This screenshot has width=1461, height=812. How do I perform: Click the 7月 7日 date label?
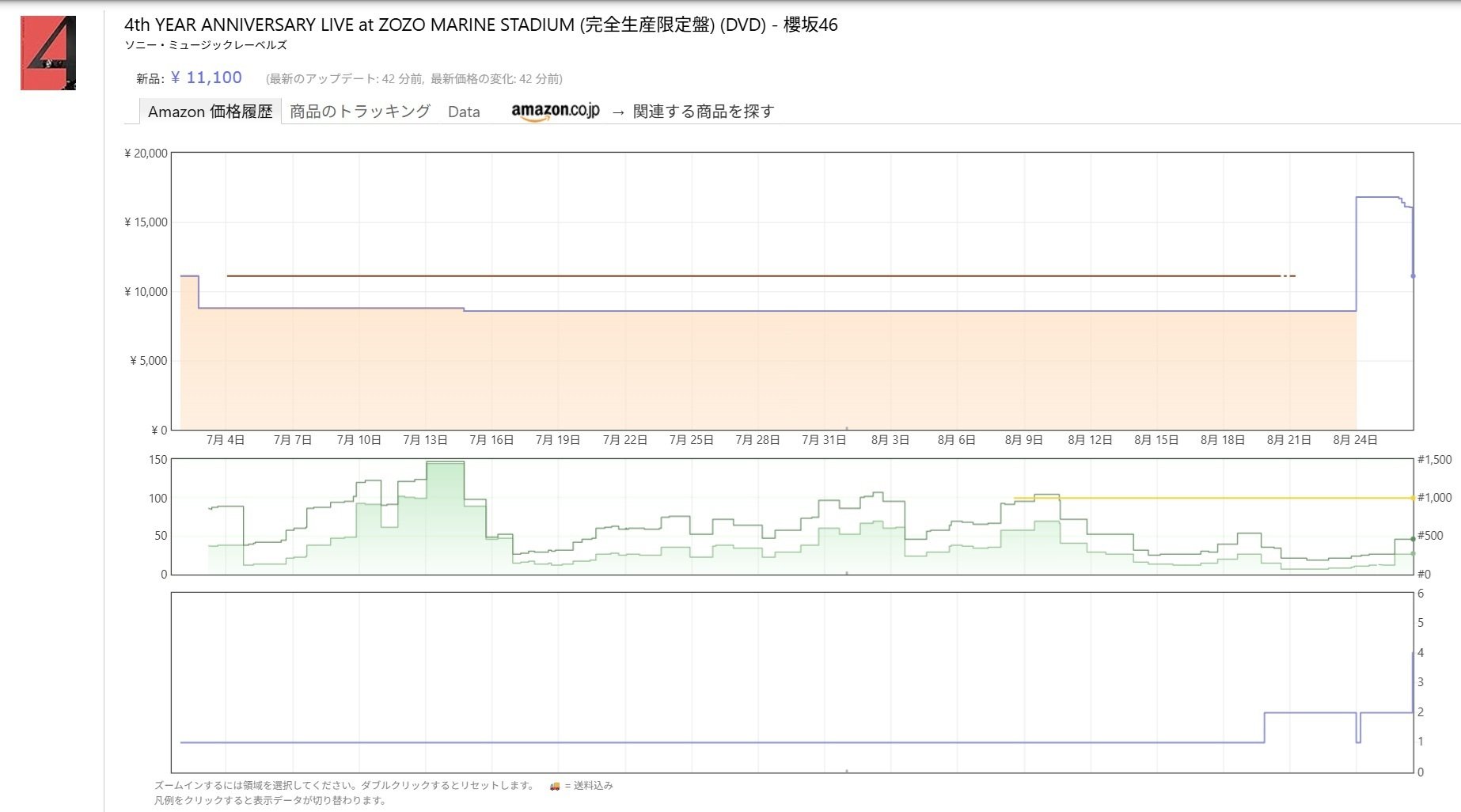pyautogui.click(x=293, y=440)
